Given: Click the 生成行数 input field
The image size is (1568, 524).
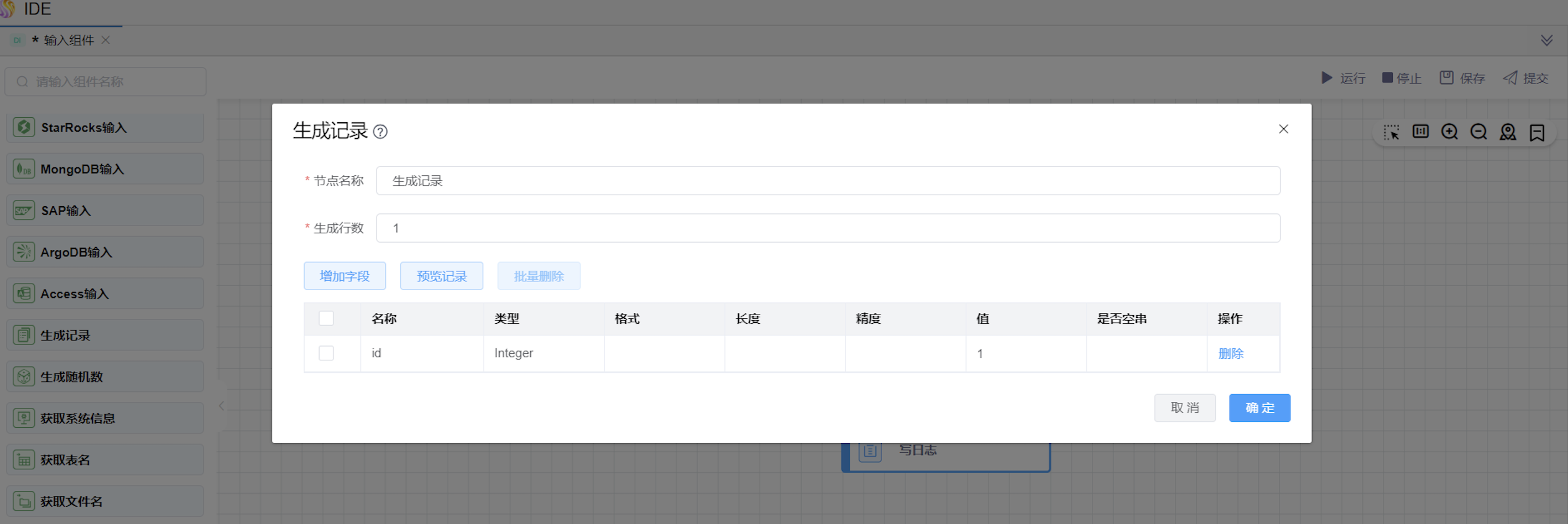Looking at the screenshot, I should 828,228.
